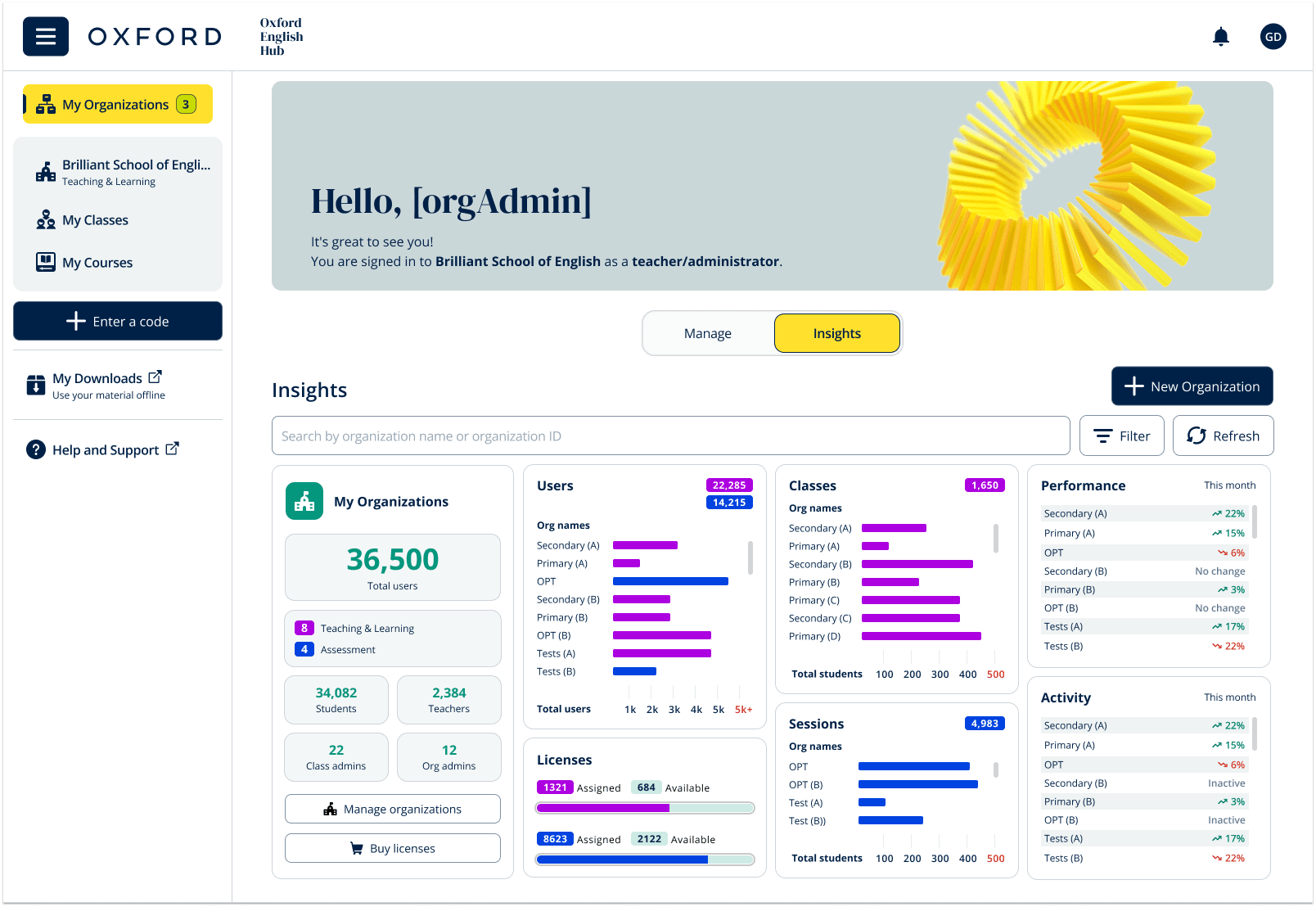Click the GD user avatar
This screenshot has width=1316, height=907.
pos(1273,36)
